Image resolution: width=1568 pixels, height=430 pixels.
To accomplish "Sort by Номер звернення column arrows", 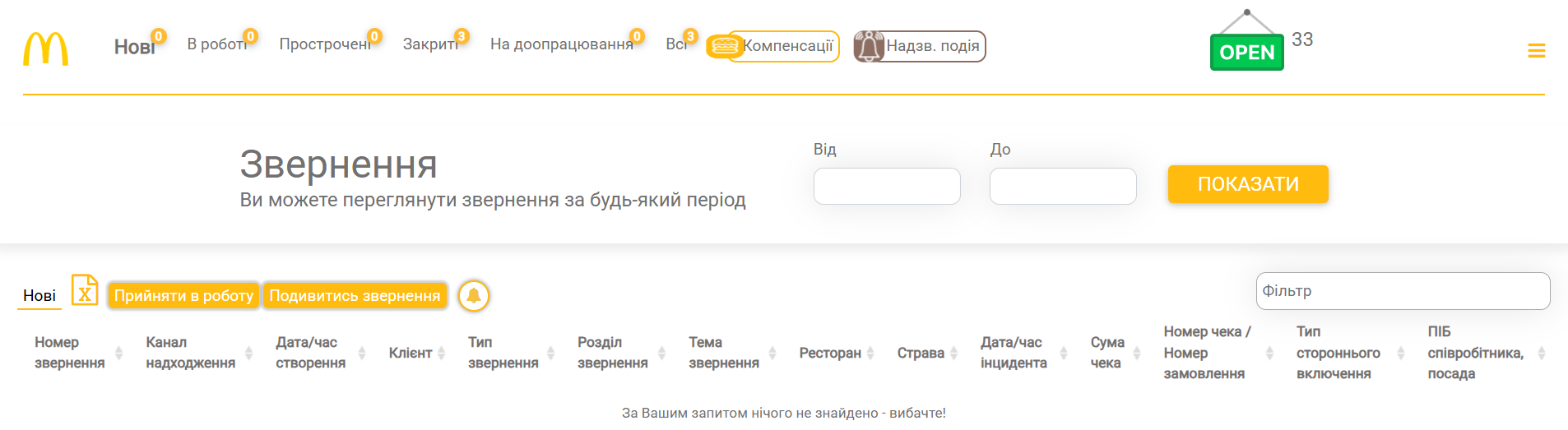I will 118,353.
